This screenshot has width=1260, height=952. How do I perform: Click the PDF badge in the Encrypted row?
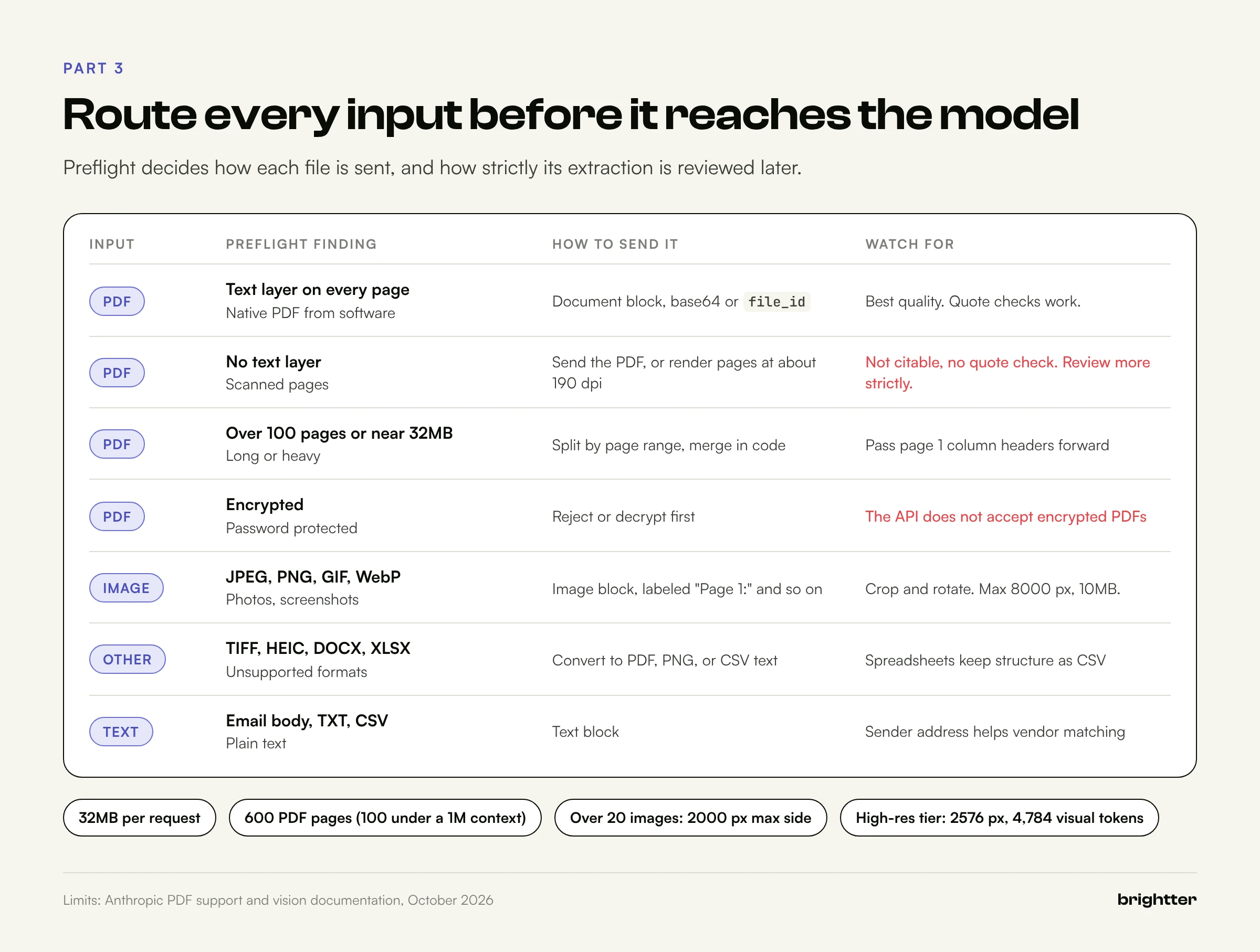(117, 516)
